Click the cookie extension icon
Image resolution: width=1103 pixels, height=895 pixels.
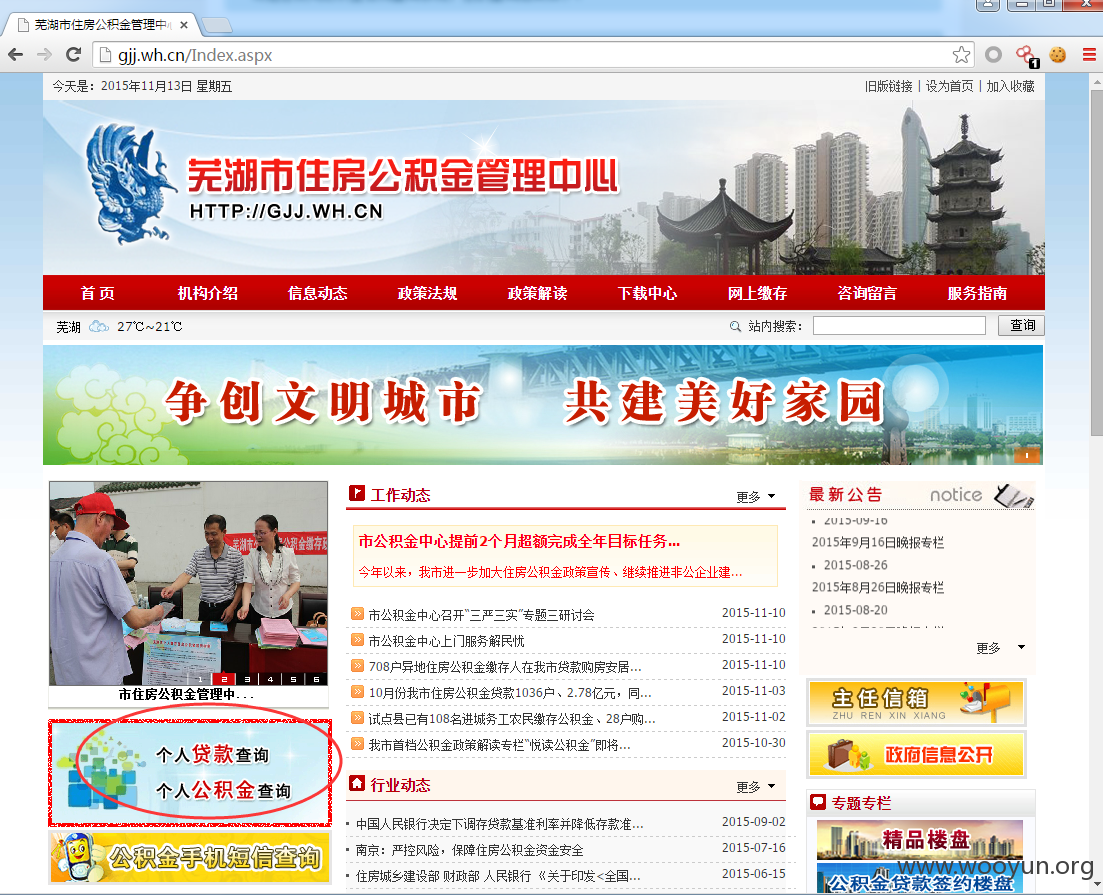pyautogui.click(x=1057, y=55)
